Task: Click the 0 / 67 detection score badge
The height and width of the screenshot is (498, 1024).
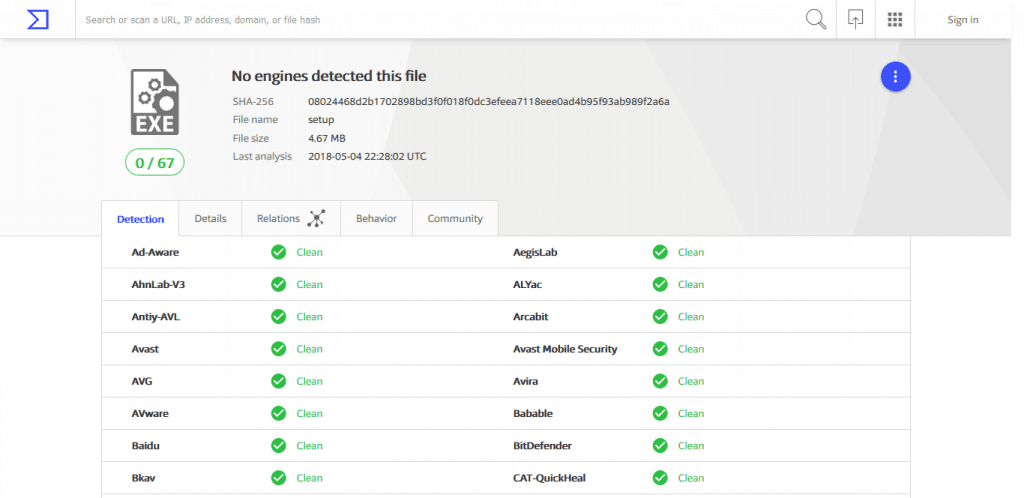Action: coord(155,163)
